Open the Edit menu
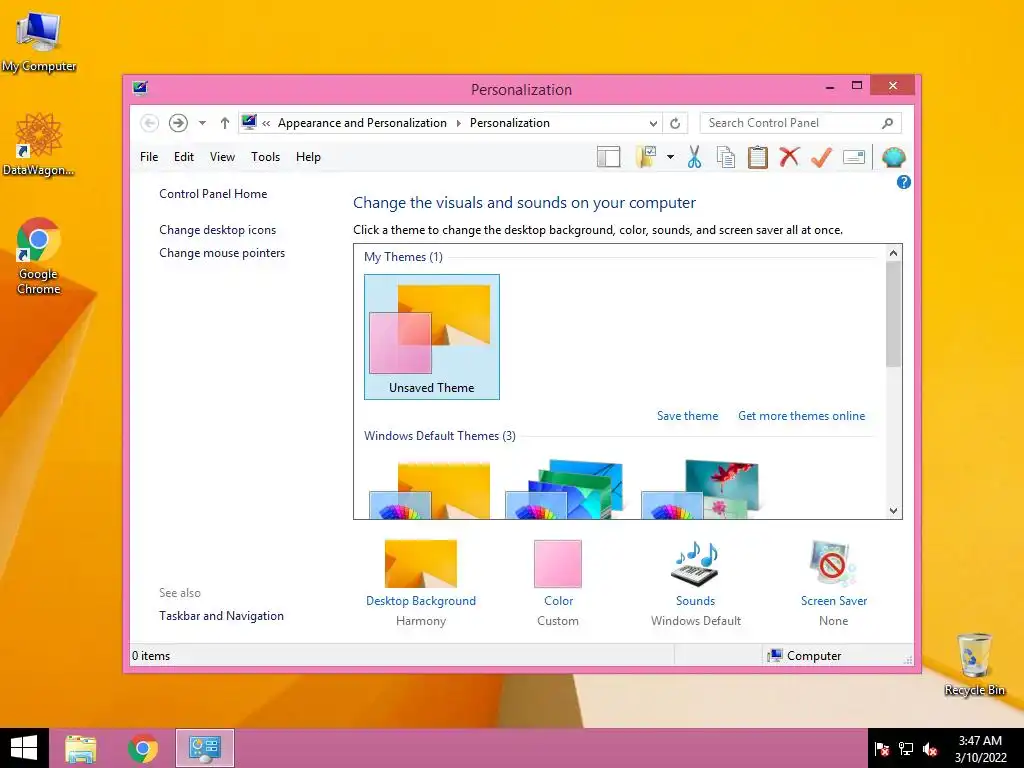 click(x=184, y=157)
